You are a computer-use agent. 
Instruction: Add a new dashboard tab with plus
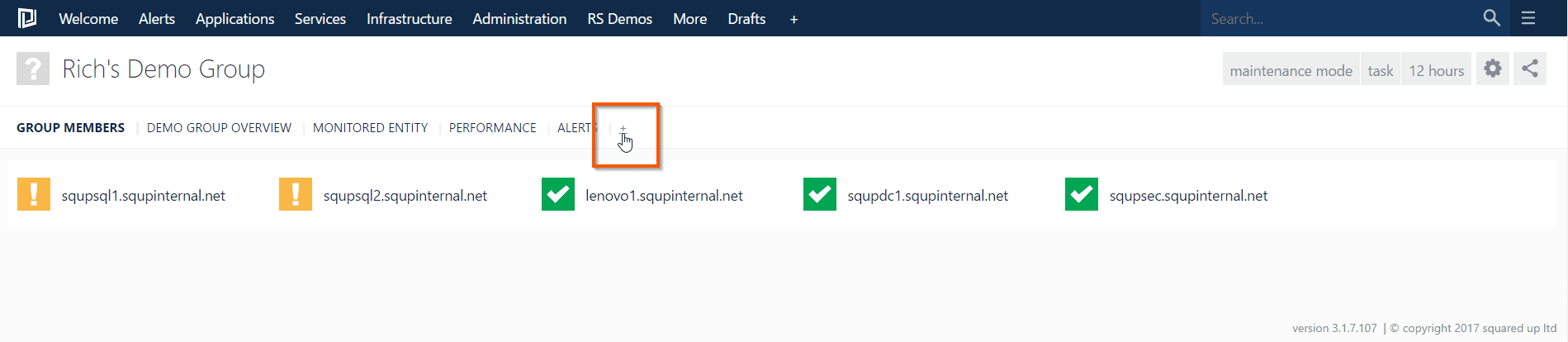623,128
